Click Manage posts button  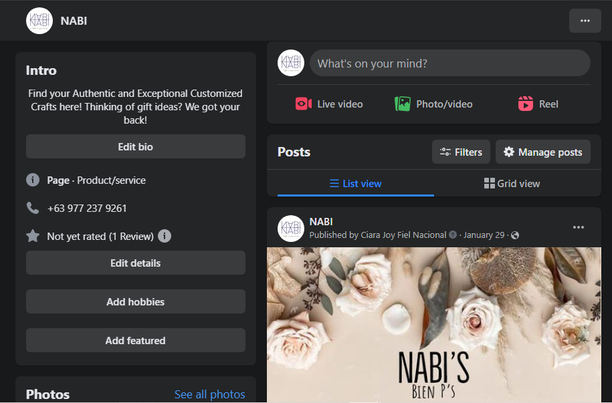click(x=543, y=152)
